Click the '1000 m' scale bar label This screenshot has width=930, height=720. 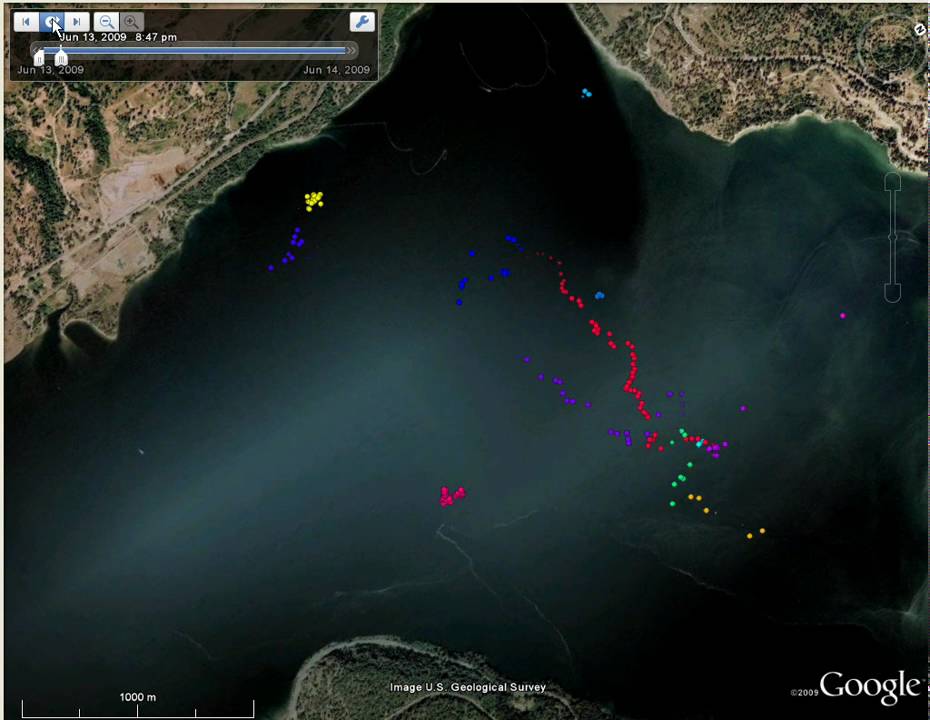[138, 697]
